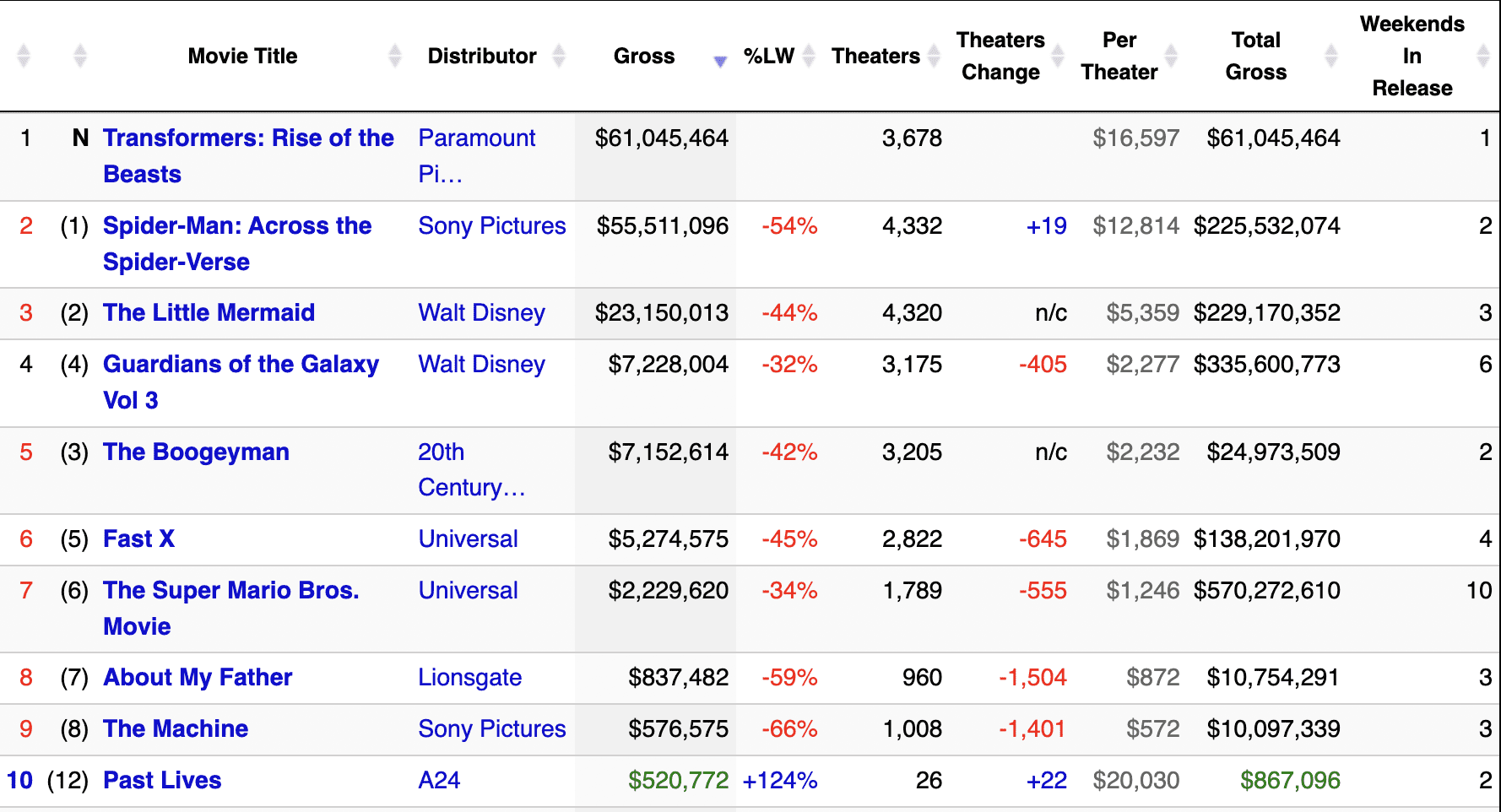
Task: Sort table by Gross header
Action: (644, 56)
